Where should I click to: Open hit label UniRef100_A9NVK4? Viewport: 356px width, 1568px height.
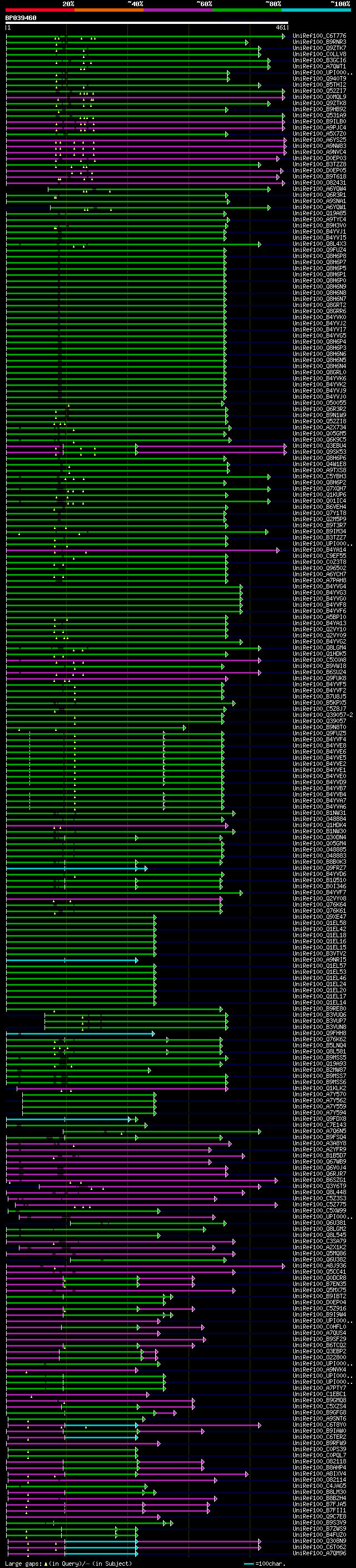click(x=319, y=1369)
